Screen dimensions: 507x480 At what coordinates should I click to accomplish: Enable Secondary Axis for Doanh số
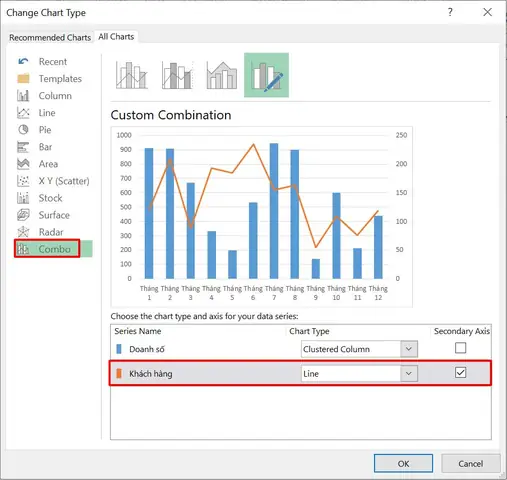coord(460,348)
